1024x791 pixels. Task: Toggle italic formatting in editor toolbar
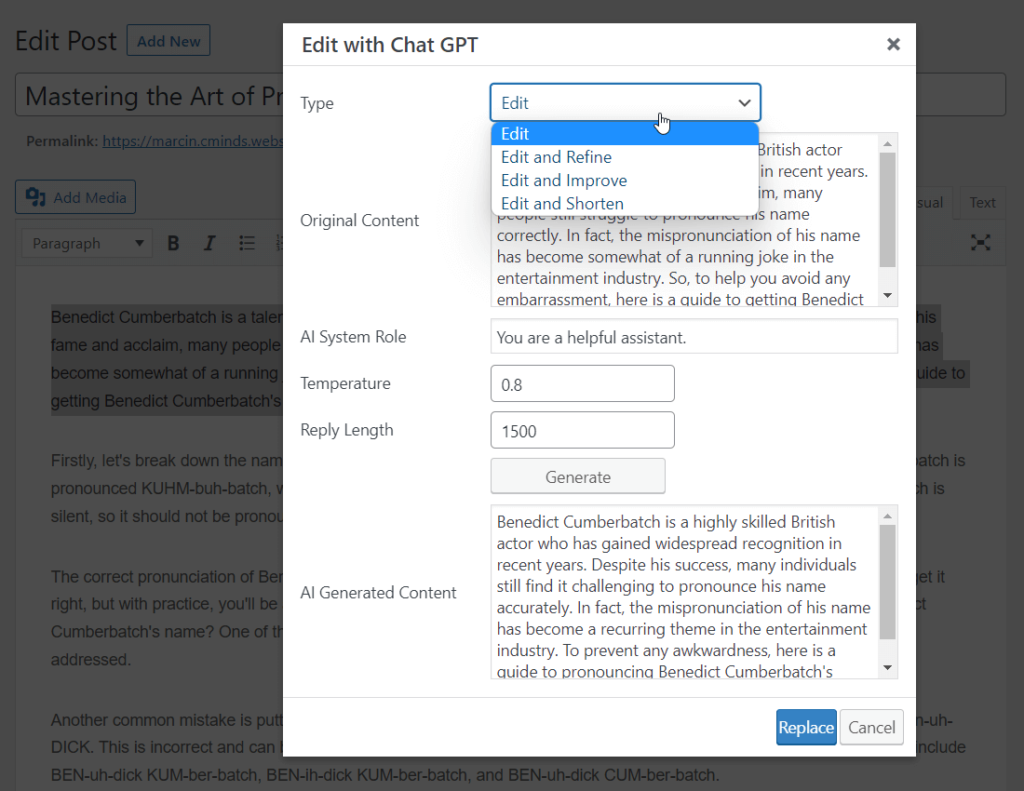209,243
